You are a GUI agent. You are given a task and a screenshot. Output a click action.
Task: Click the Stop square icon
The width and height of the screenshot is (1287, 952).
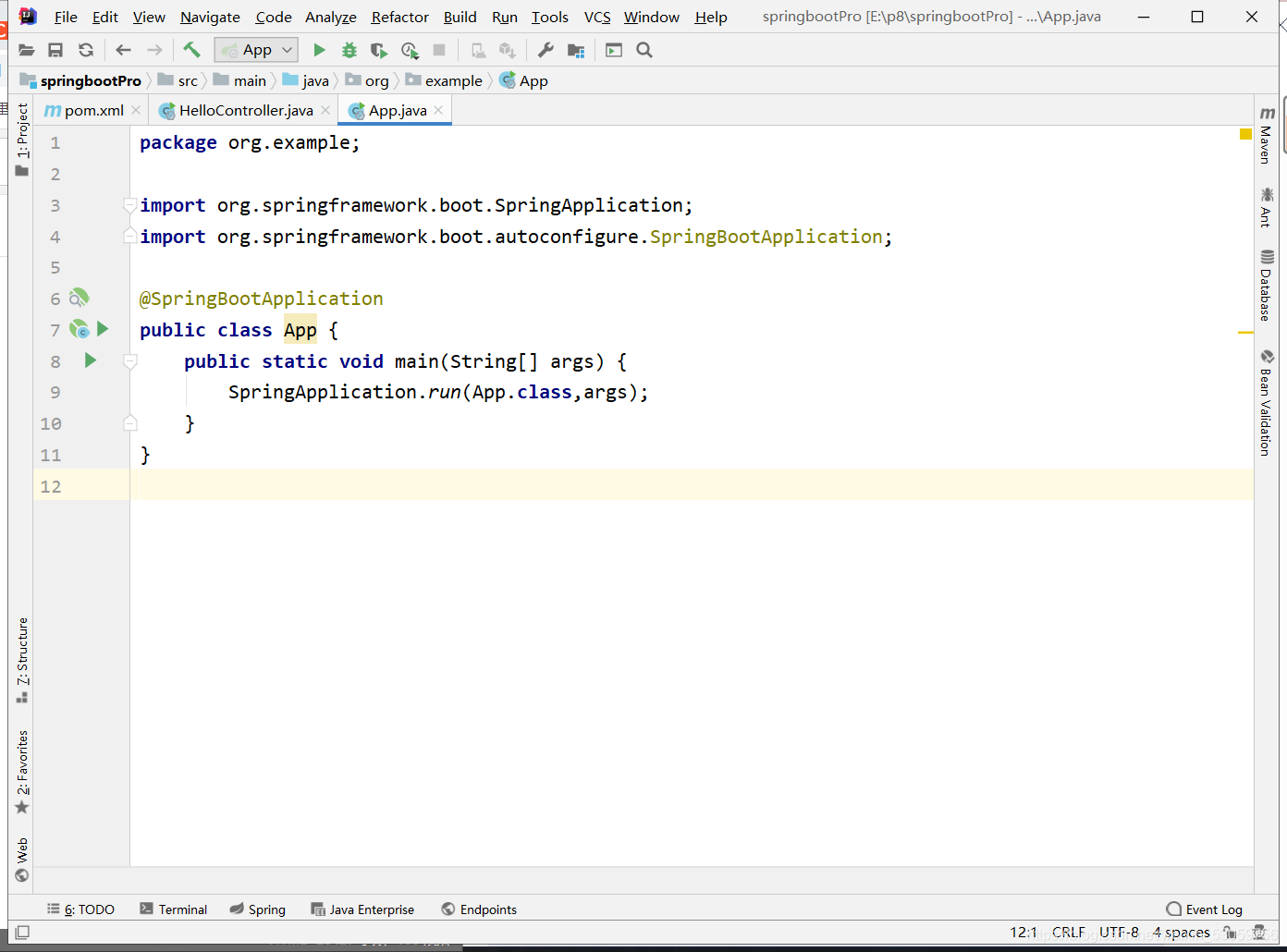pyautogui.click(x=439, y=50)
